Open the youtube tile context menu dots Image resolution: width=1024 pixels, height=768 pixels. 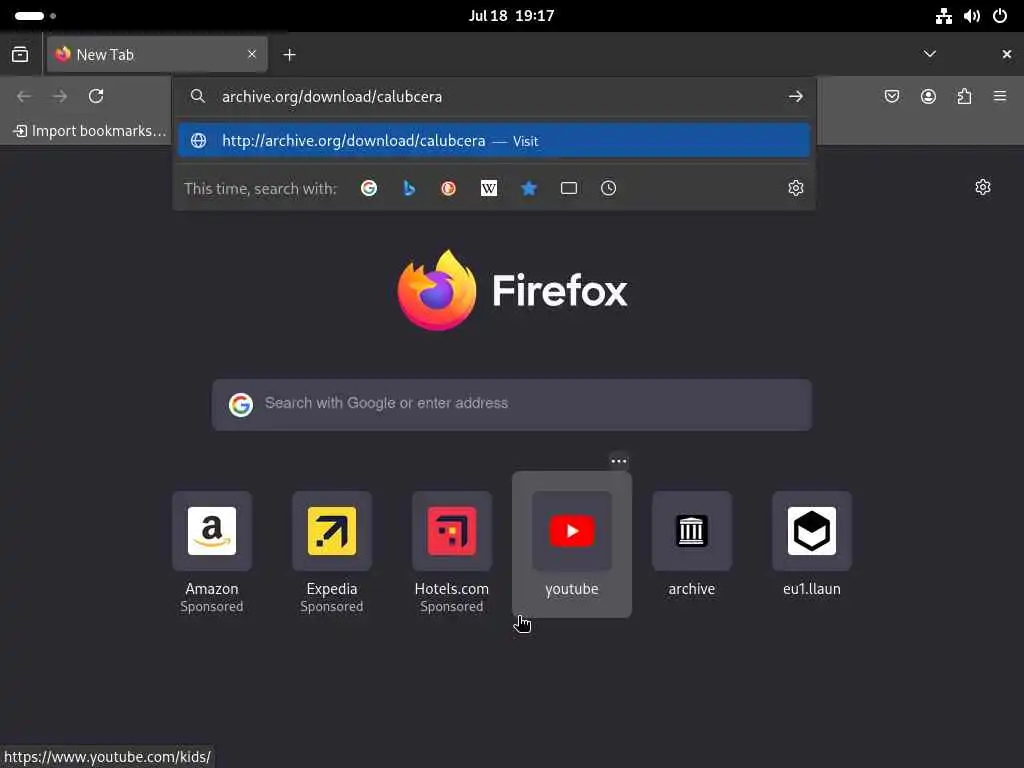pyautogui.click(x=618, y=461)
